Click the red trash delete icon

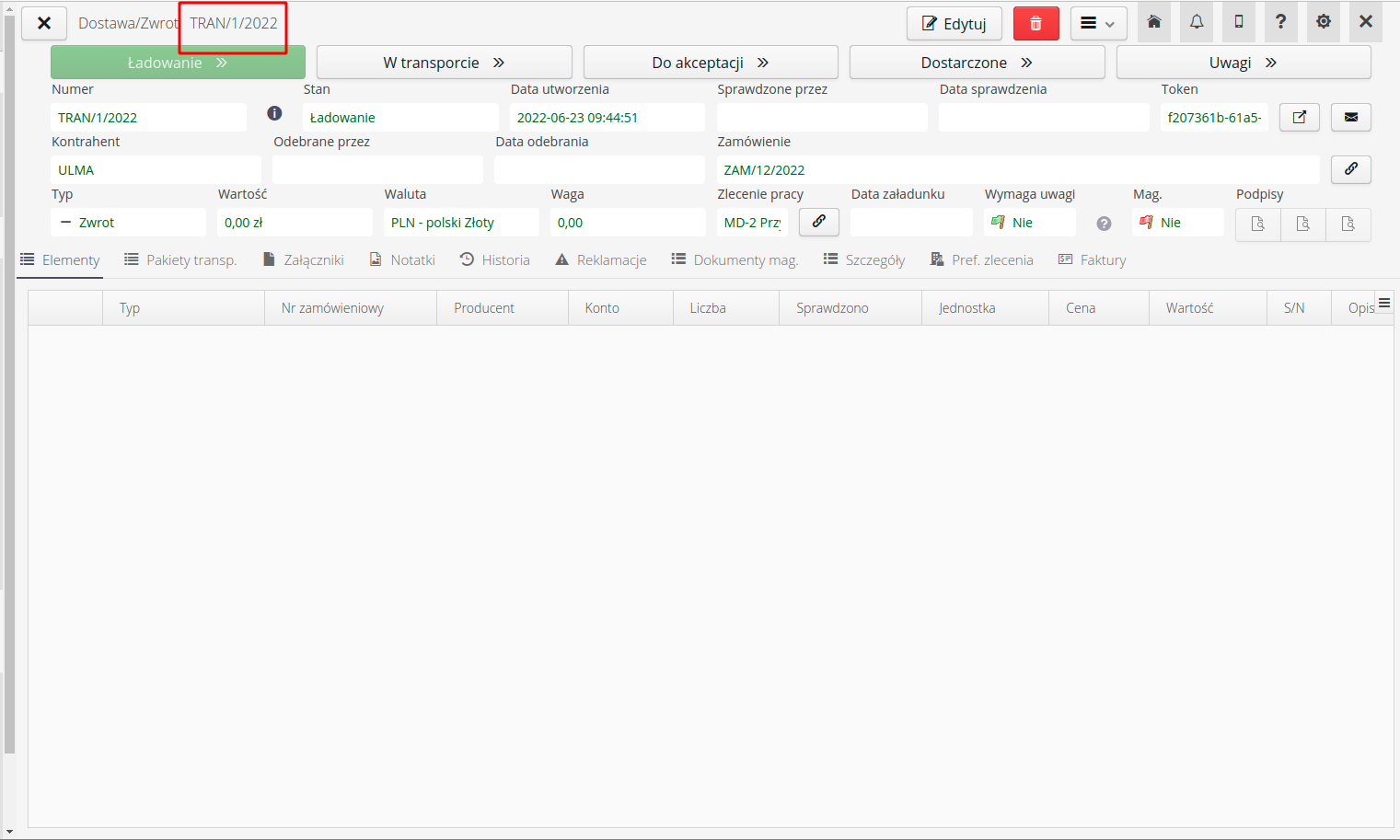tap(1036, 22)
